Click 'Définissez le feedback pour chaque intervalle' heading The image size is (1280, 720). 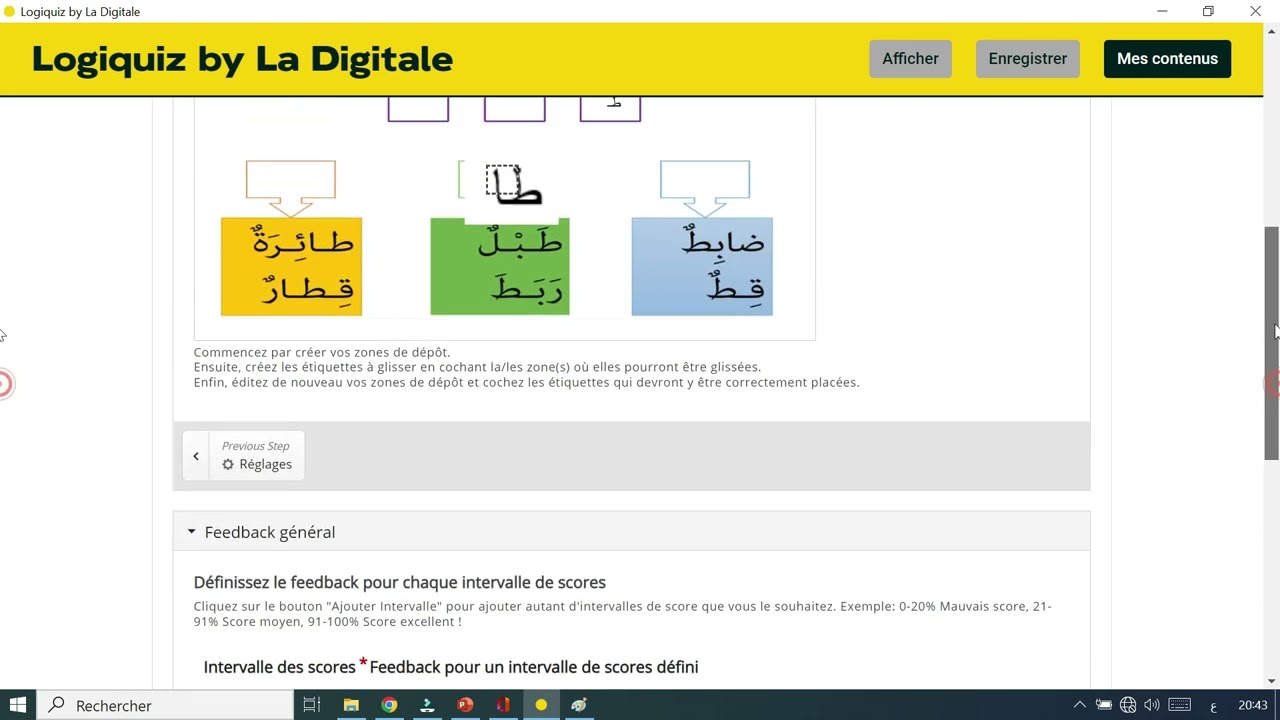click(x=400, y=582)
